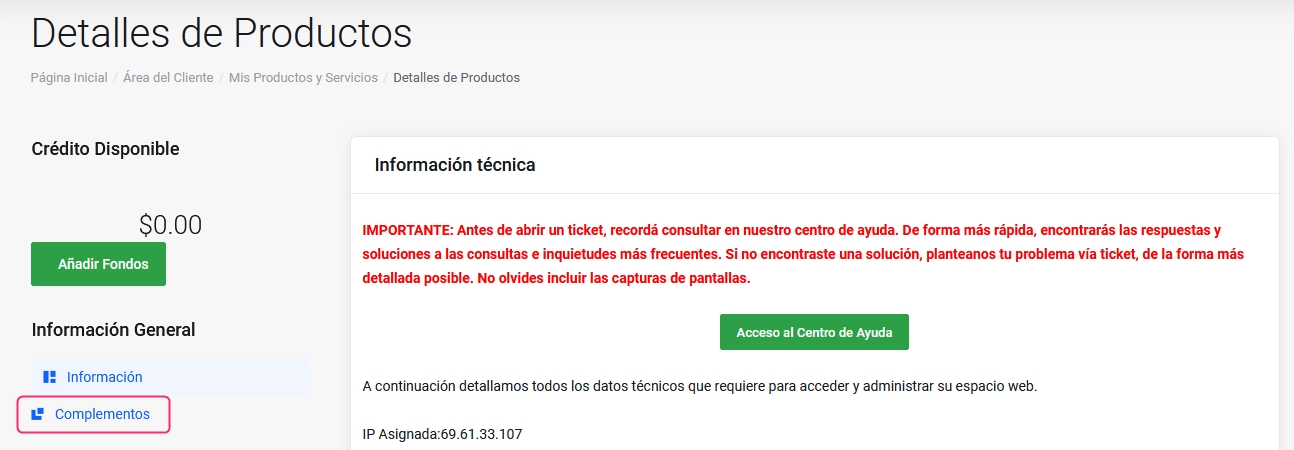Click the Información sidebar icon
Screen dimensions: 1294x450
(49, 377)
